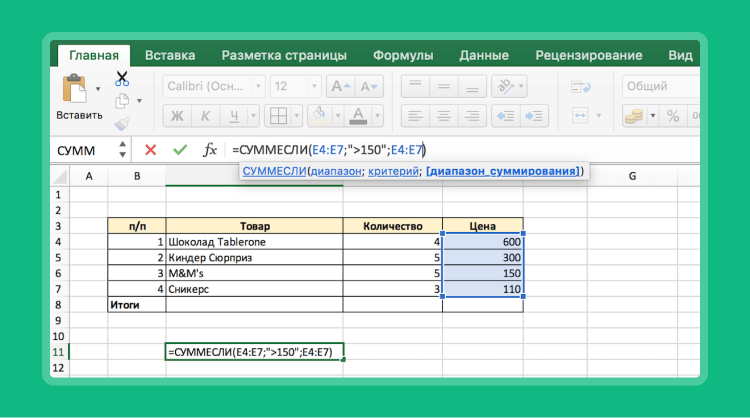Select column G header
The height and width of the screenshot is (418, 750).
click(x=632, y=176)
